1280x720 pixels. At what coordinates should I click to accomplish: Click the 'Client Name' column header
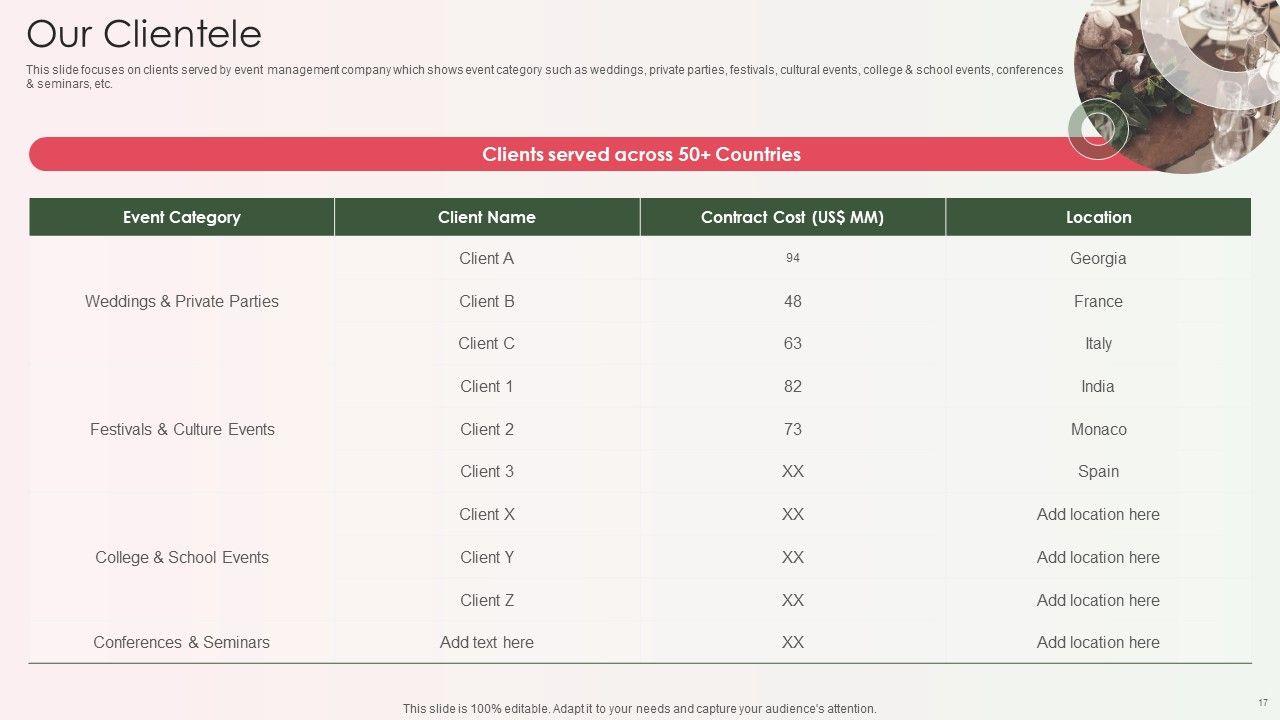click(x=487, y=217)
